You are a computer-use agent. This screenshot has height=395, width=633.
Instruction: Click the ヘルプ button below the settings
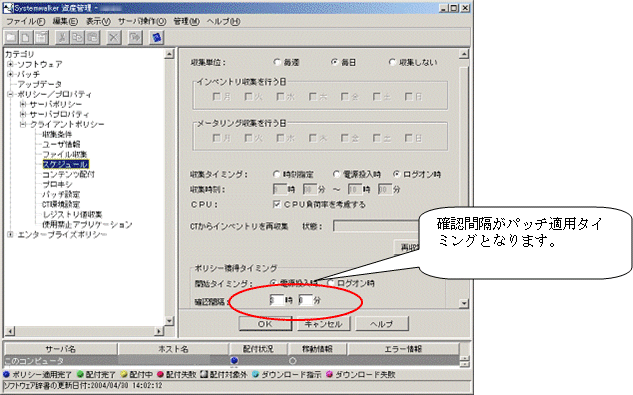click(382, 324)
